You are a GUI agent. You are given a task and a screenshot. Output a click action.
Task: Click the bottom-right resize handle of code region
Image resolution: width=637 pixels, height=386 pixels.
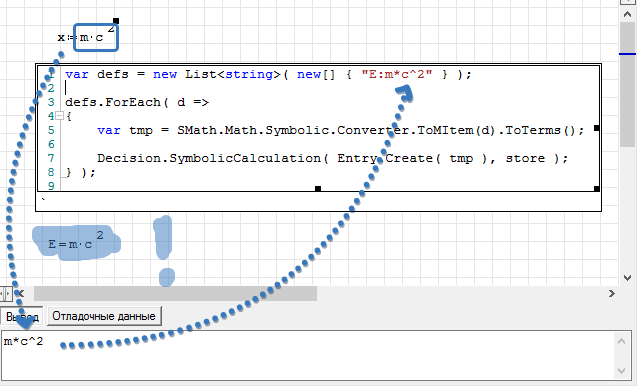coord(597,189)
